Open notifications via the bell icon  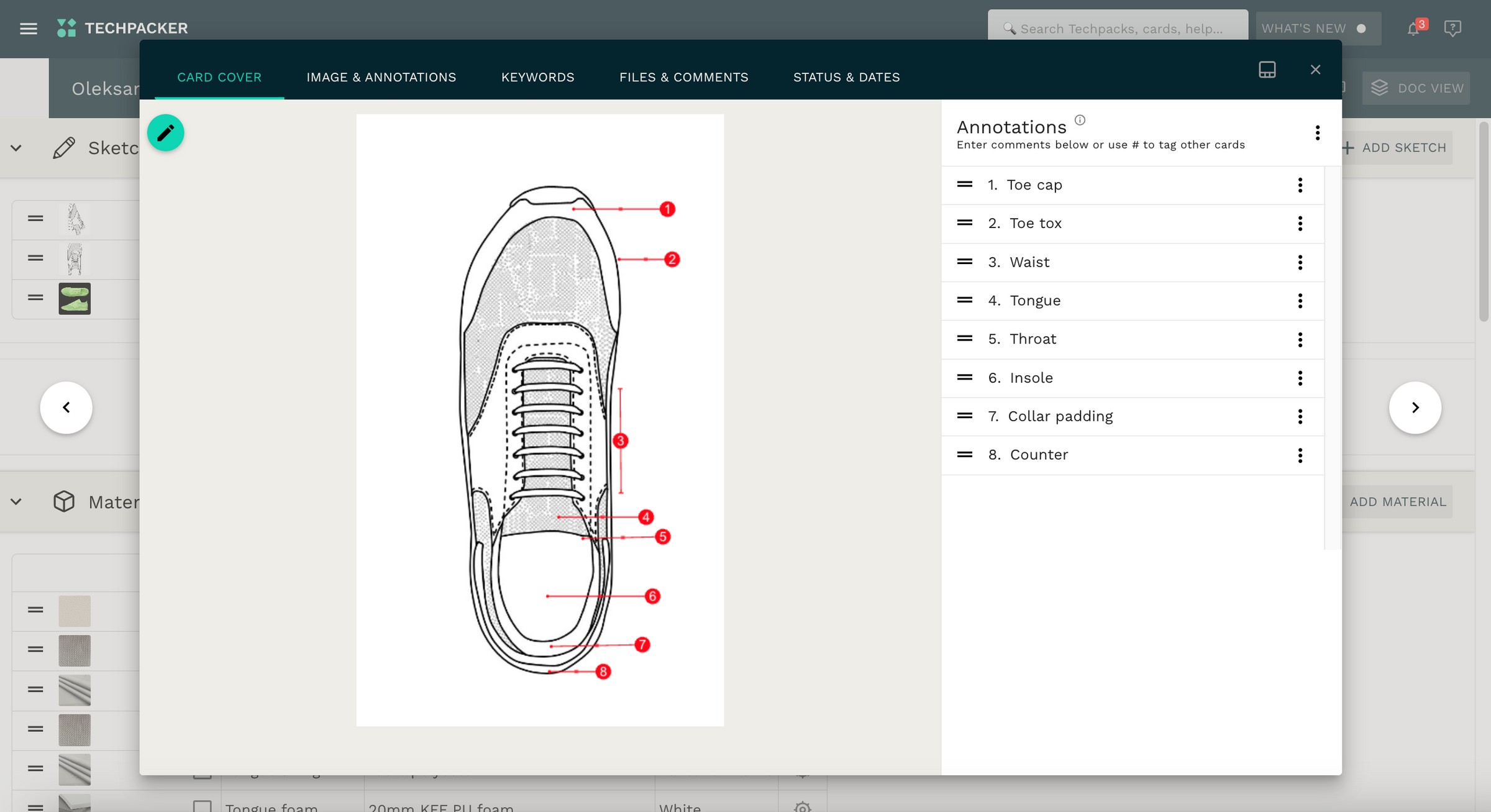click(x=1413, y=28)
